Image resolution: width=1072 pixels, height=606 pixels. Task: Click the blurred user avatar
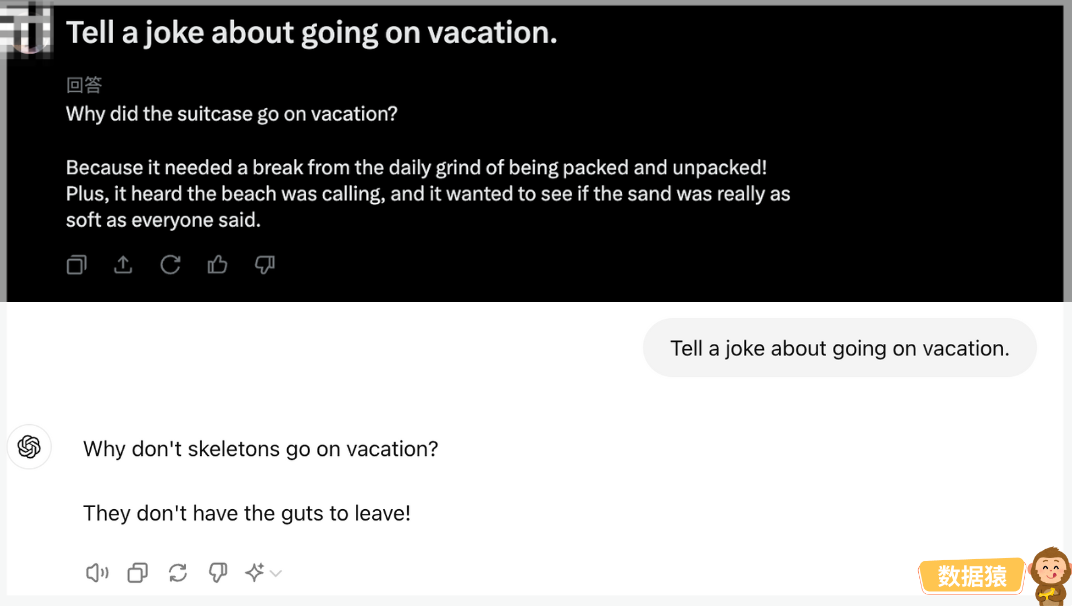click(x=26, y=29)
